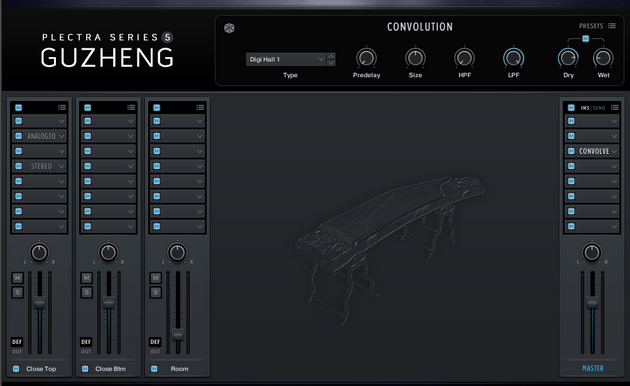Solo the Room channel
This screenshot has height=386, width=630.
click(155, 292)
